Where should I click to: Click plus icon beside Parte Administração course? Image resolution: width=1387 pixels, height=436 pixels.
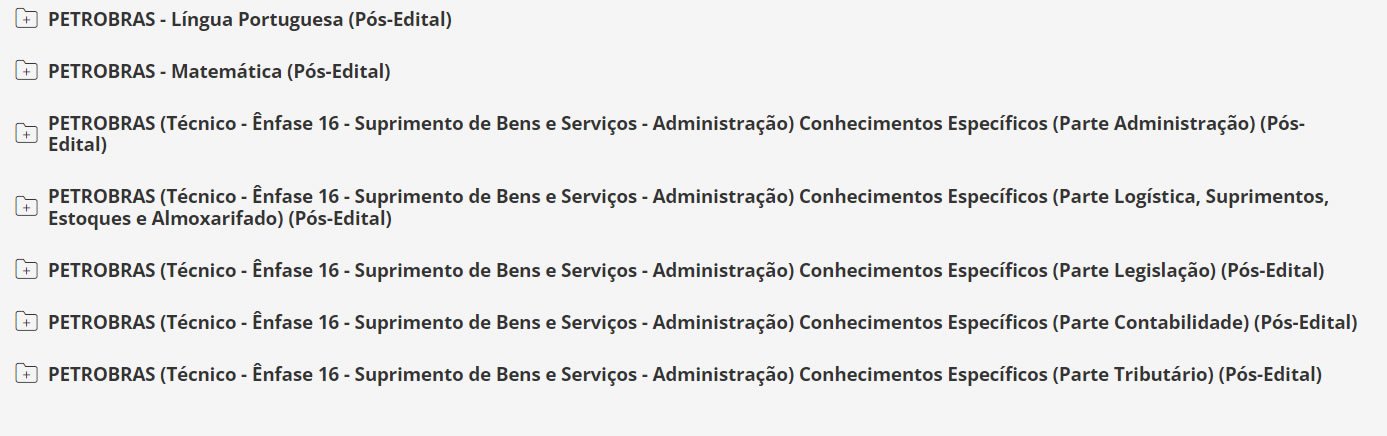tap(27, 134)
